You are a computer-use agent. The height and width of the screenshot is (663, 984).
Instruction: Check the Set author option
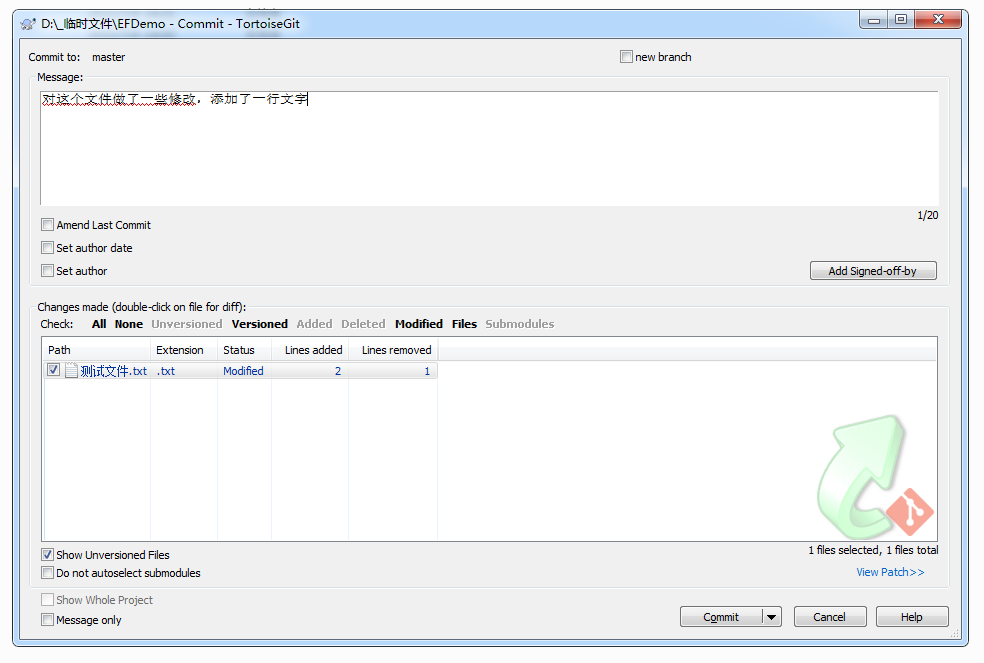click(x=48, y=271)
